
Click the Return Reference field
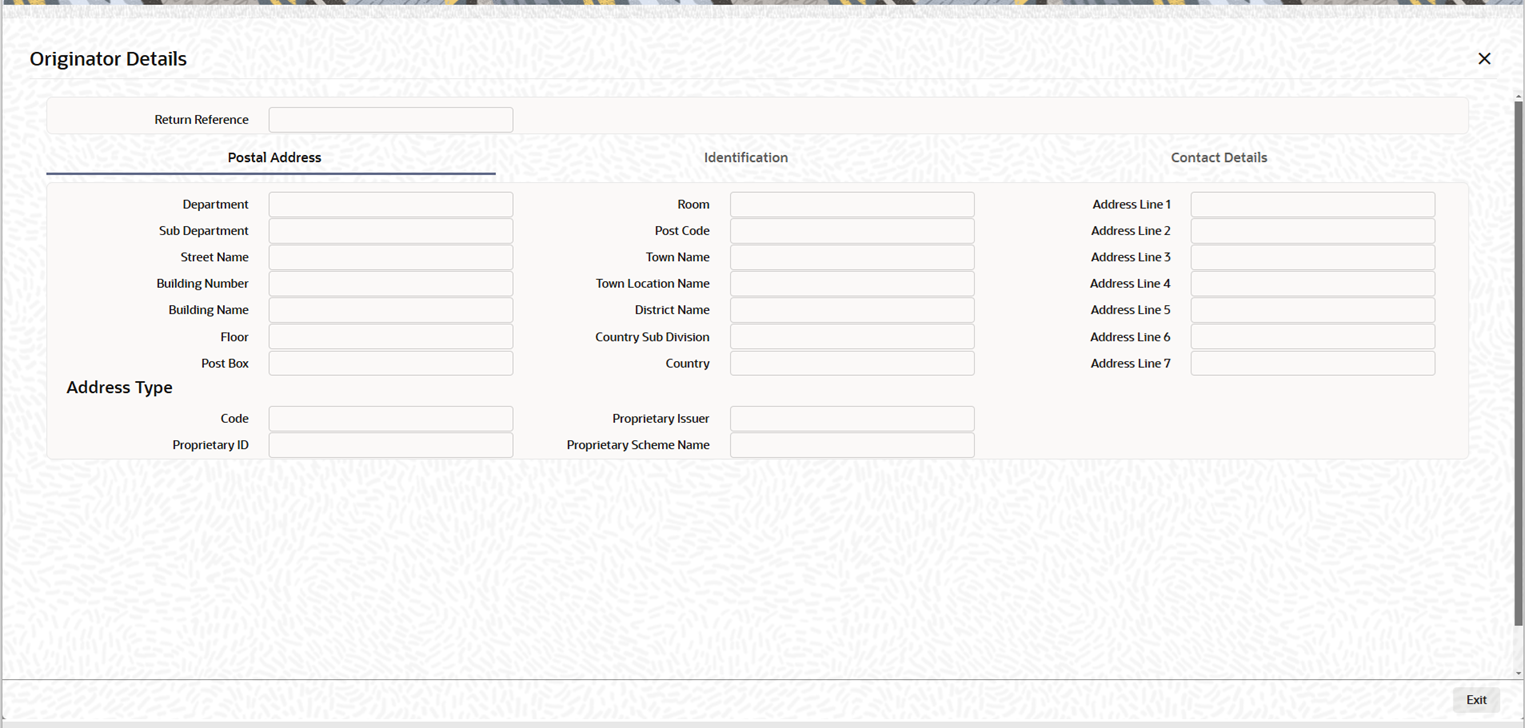[x=391, y=120]
